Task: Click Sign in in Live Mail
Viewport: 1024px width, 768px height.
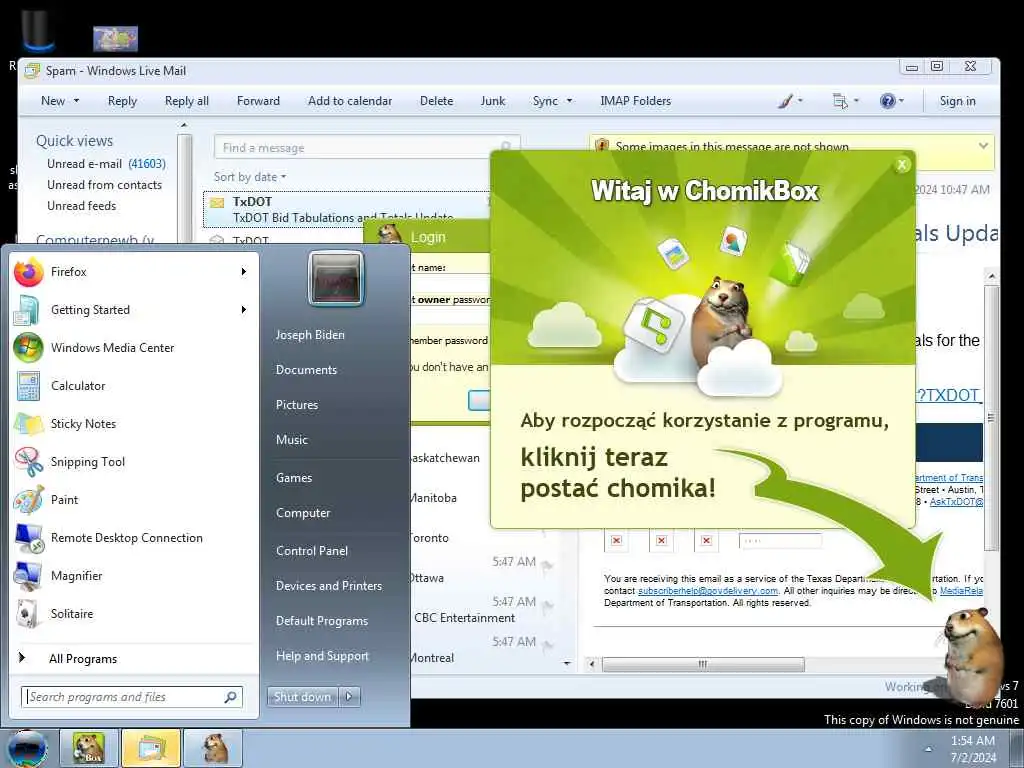Action: (957, 101)
